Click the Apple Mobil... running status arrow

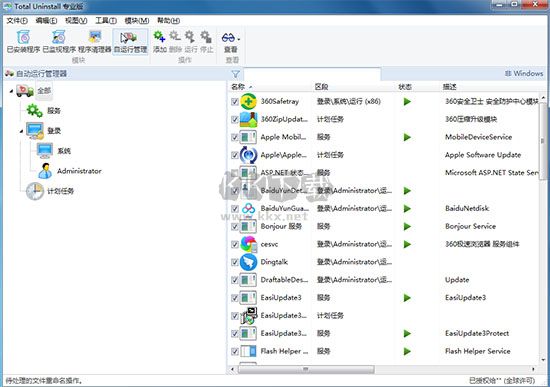(x=407, y=137)
